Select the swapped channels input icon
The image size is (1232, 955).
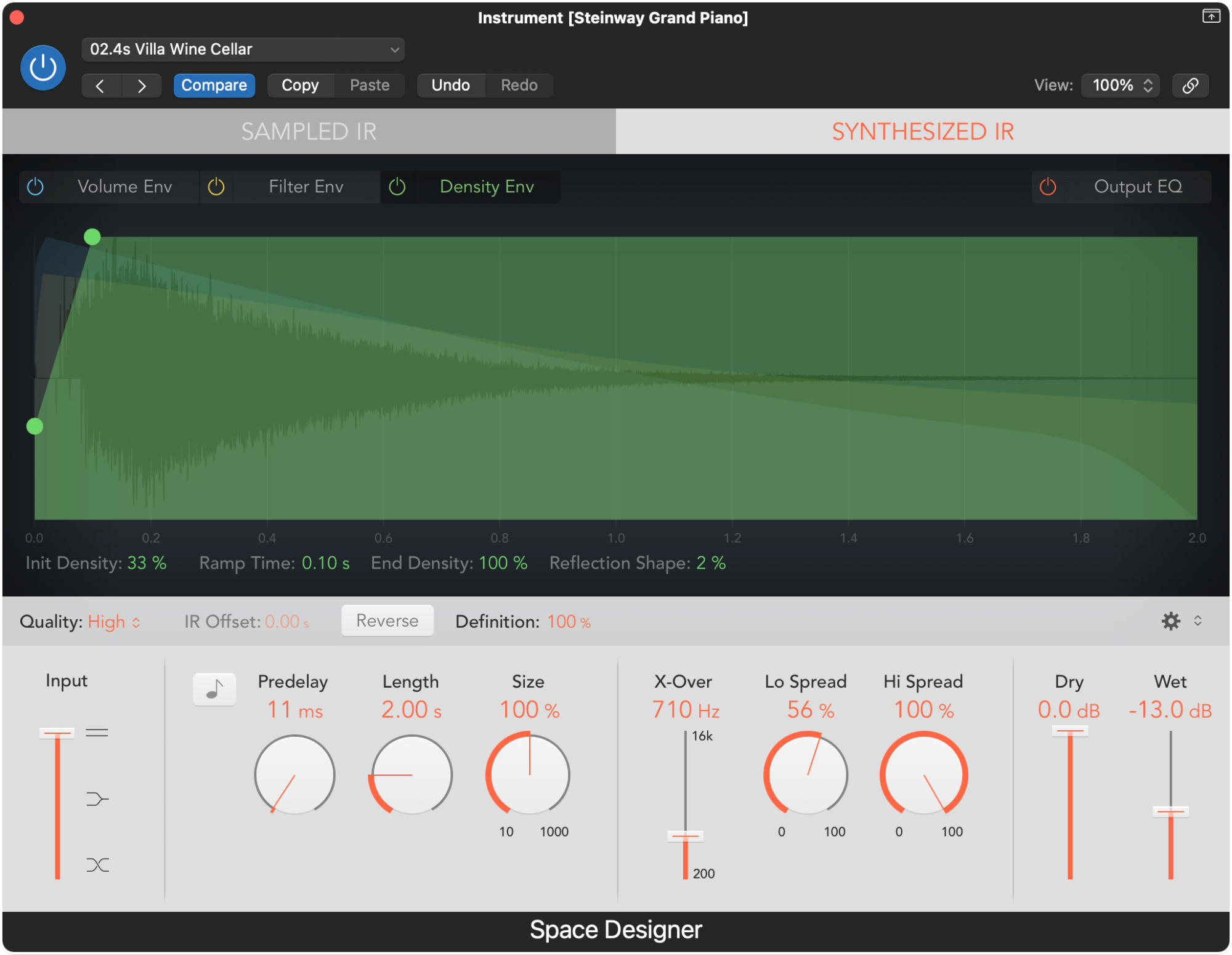point(97,865)
